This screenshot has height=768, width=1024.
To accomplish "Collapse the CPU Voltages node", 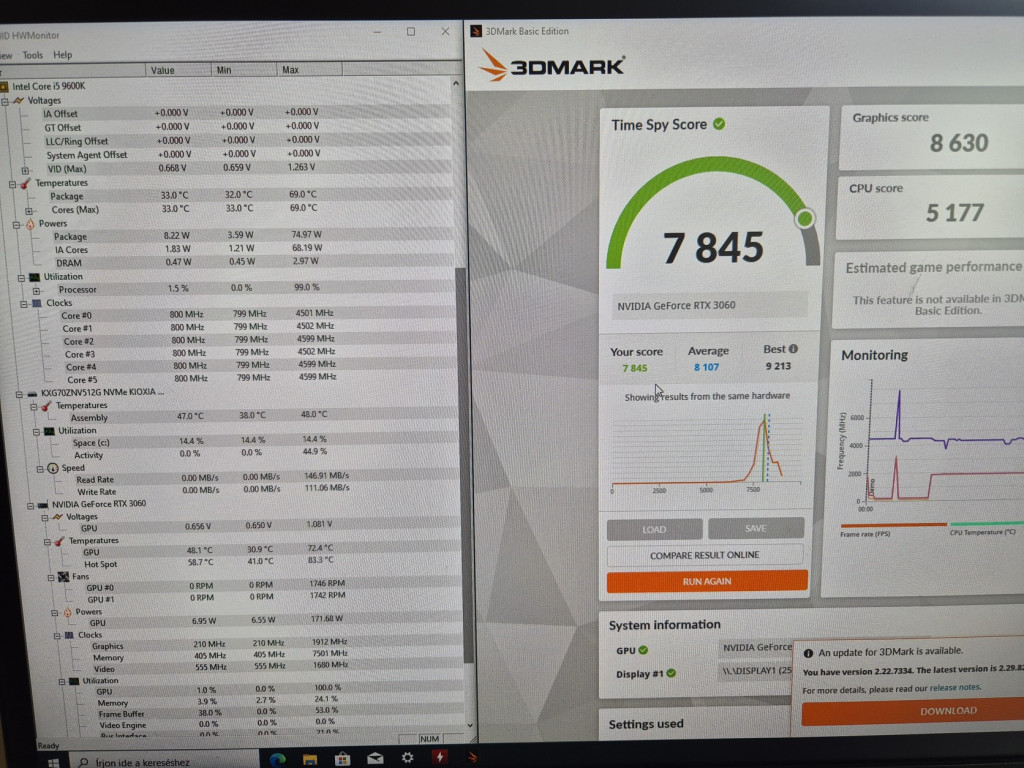I will coord(5,101).
